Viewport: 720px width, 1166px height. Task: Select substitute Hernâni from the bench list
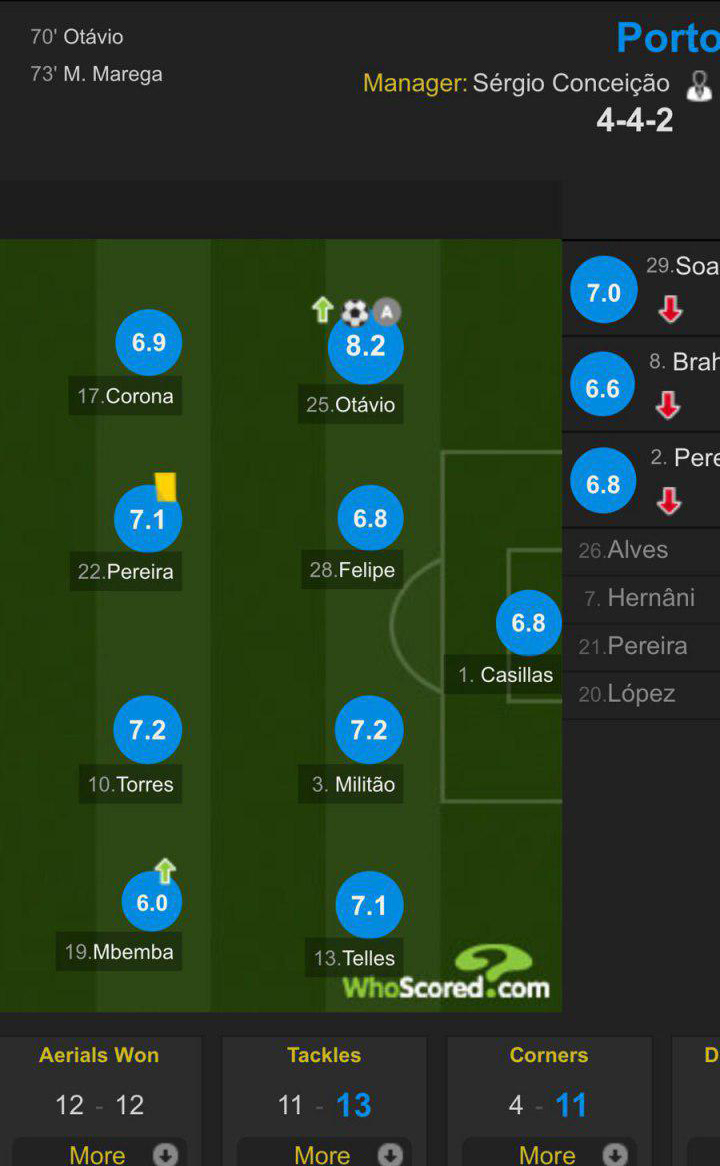click(650, 598)
